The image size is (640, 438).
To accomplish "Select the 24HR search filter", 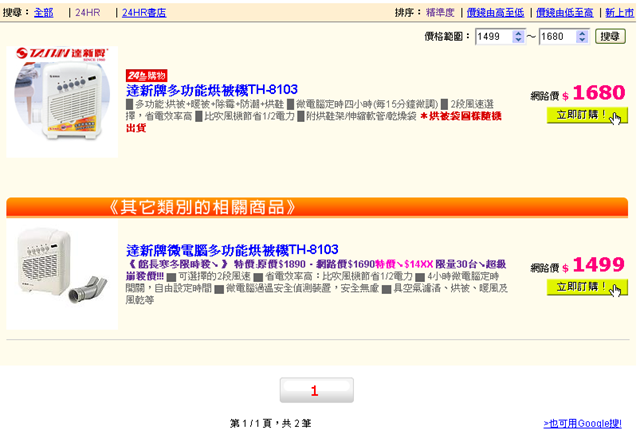I will point(88,13).
